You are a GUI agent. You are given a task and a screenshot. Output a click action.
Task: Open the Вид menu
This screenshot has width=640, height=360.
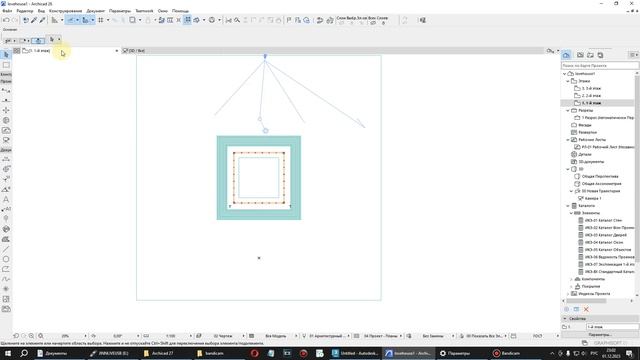click(x=41, y=11)
